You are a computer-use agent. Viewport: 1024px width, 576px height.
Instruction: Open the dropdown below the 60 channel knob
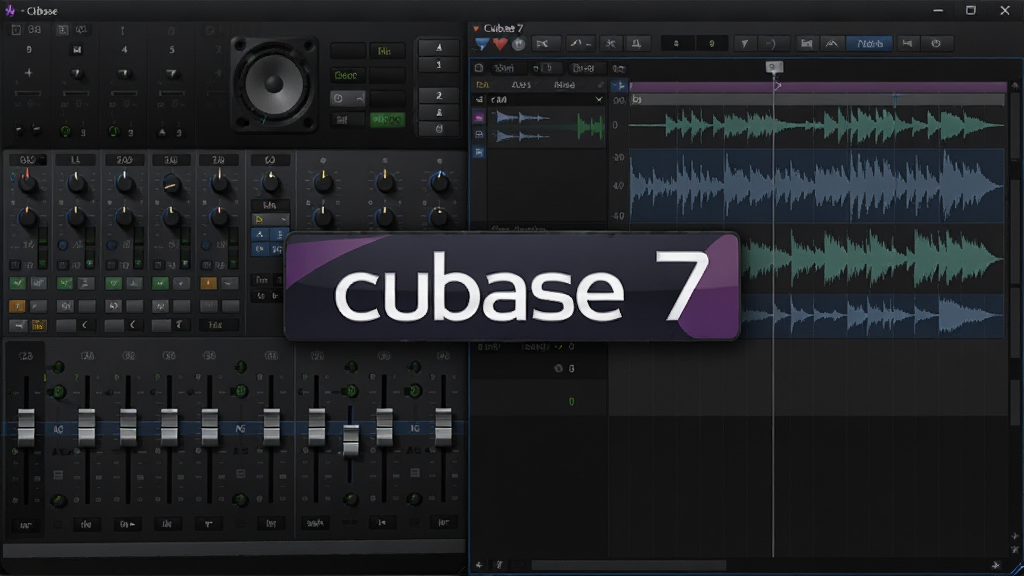click(270, 219)
